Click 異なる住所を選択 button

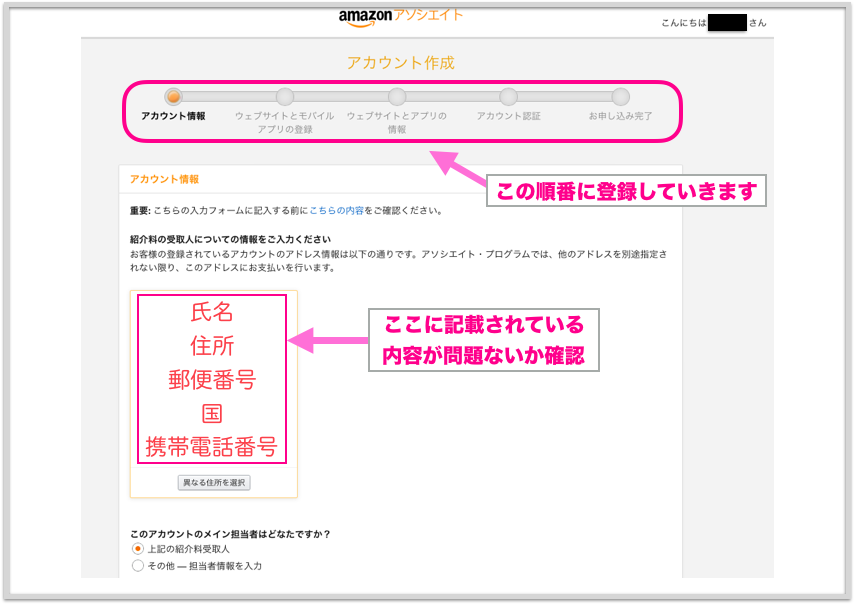click(x=214, y=483)
